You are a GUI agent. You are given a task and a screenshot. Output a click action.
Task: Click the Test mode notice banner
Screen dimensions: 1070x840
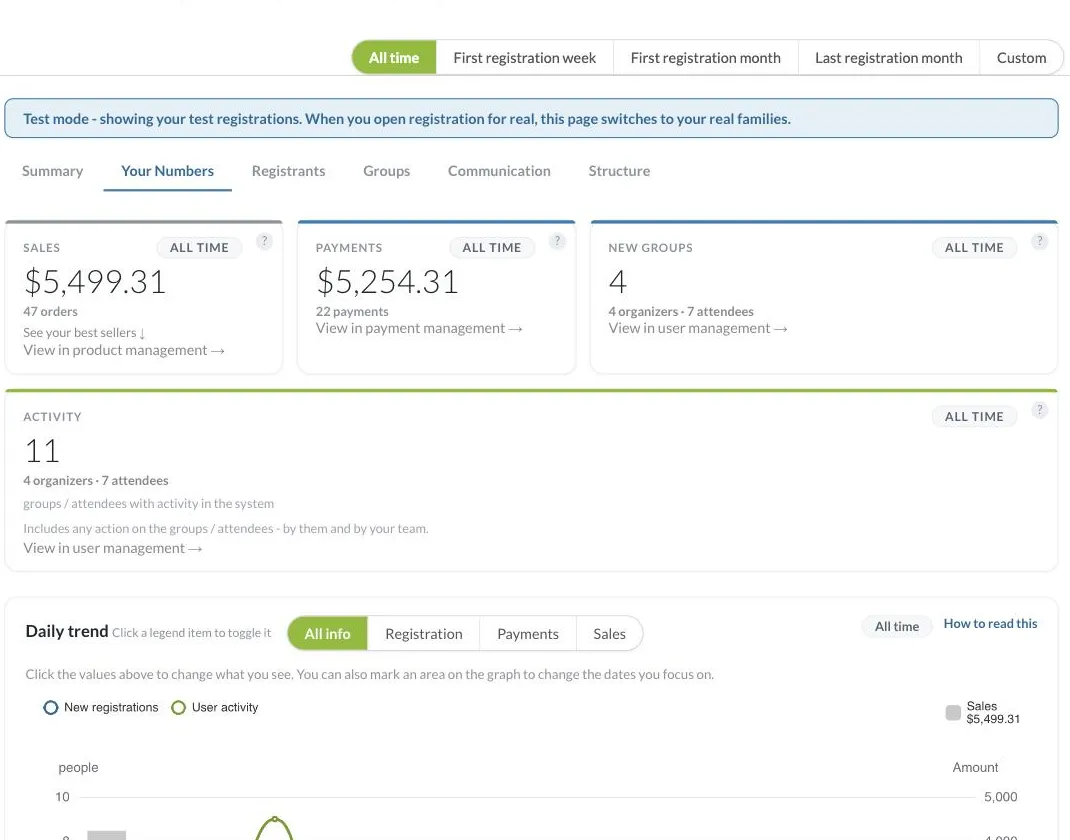coord(532,119)
